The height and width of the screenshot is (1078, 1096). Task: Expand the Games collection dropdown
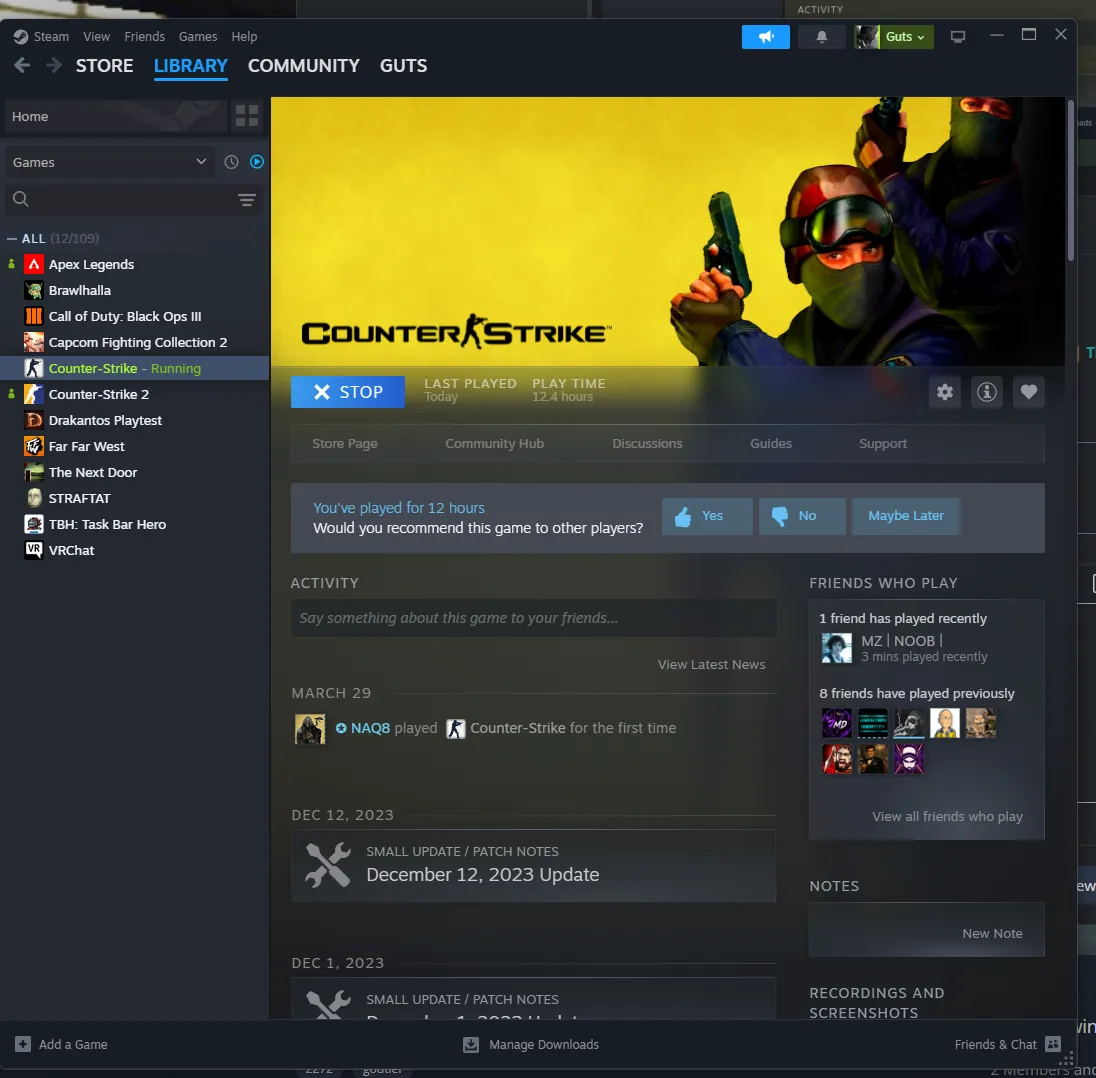(109, 162)
